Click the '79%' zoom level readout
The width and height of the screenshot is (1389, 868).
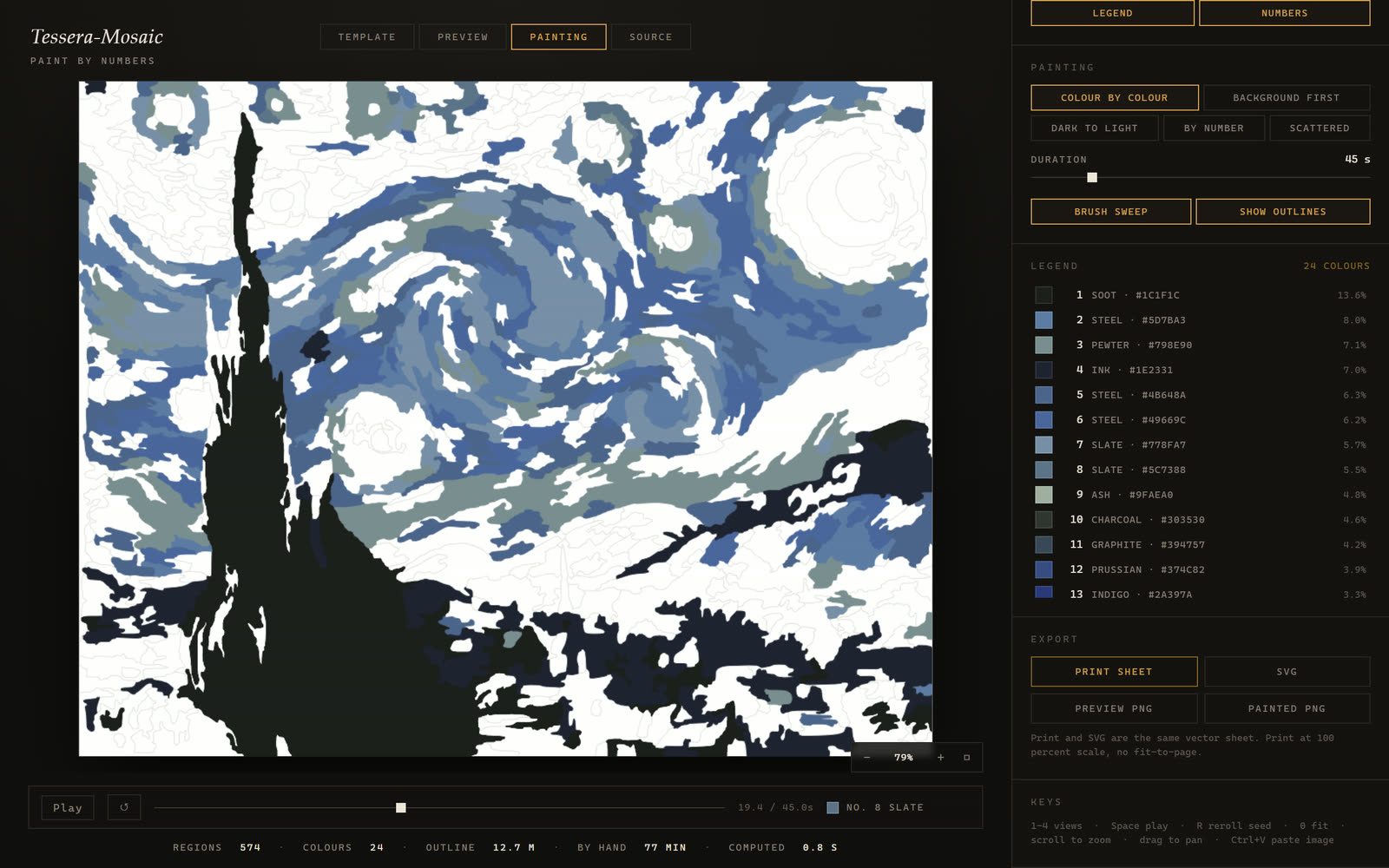tap(904, 758)
